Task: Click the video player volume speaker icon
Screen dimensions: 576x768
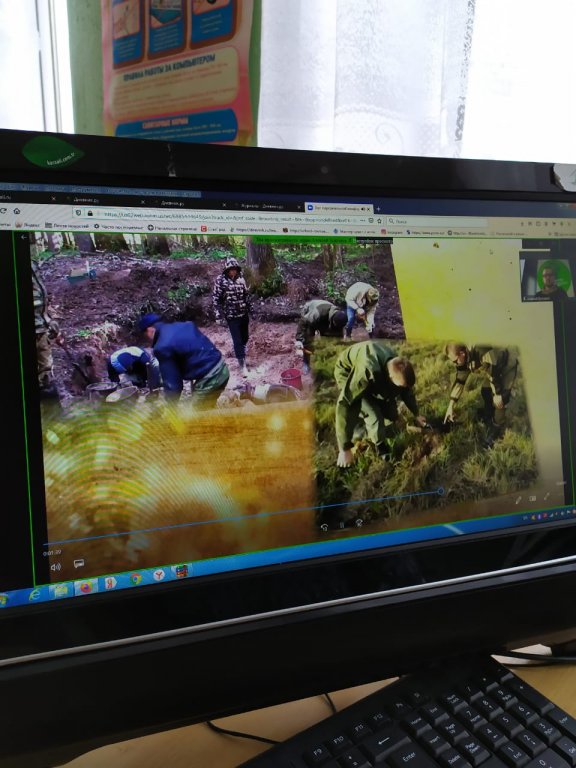Action: point(55,567)
